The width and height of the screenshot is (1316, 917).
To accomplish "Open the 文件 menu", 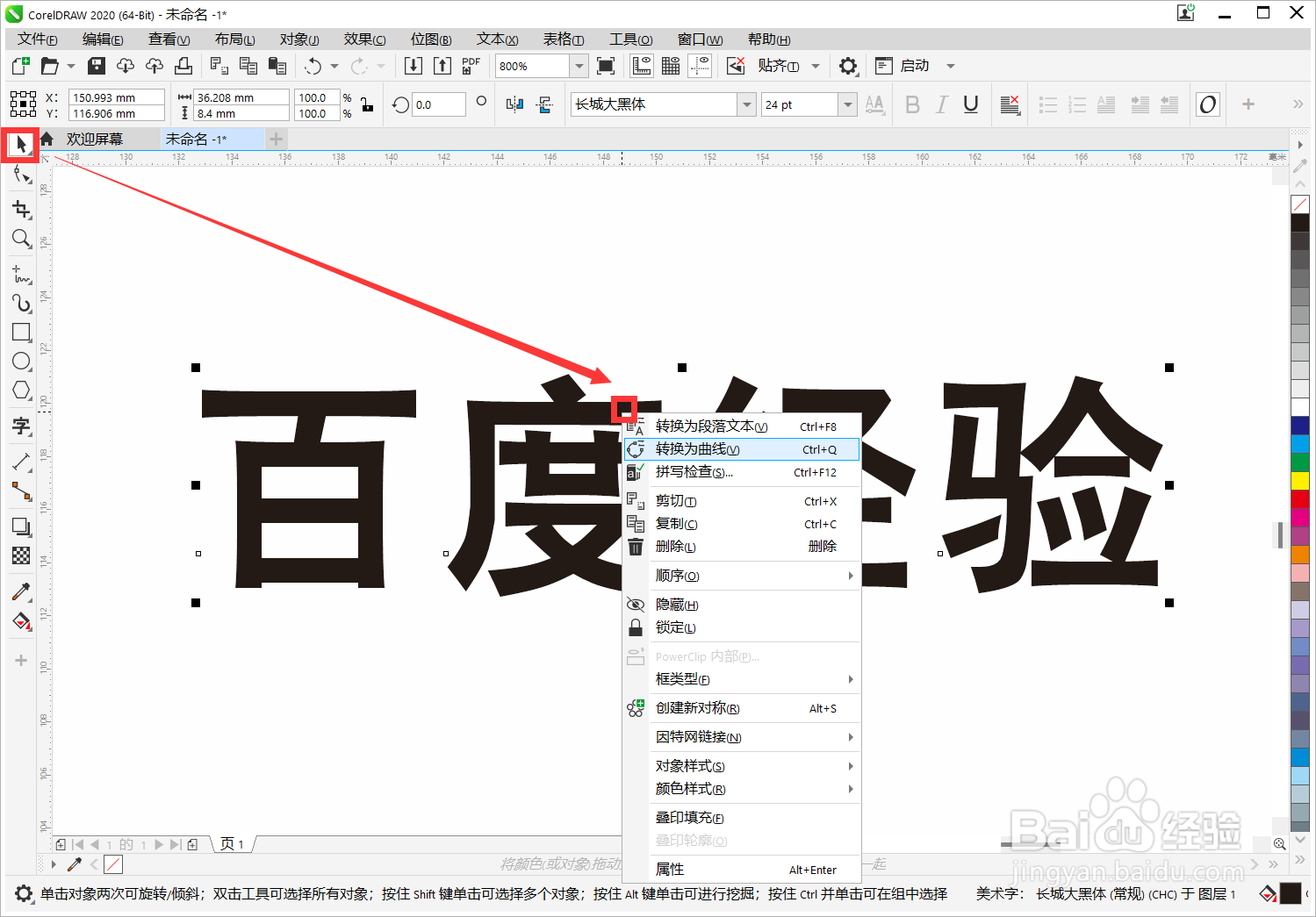I will pos(38,39).
